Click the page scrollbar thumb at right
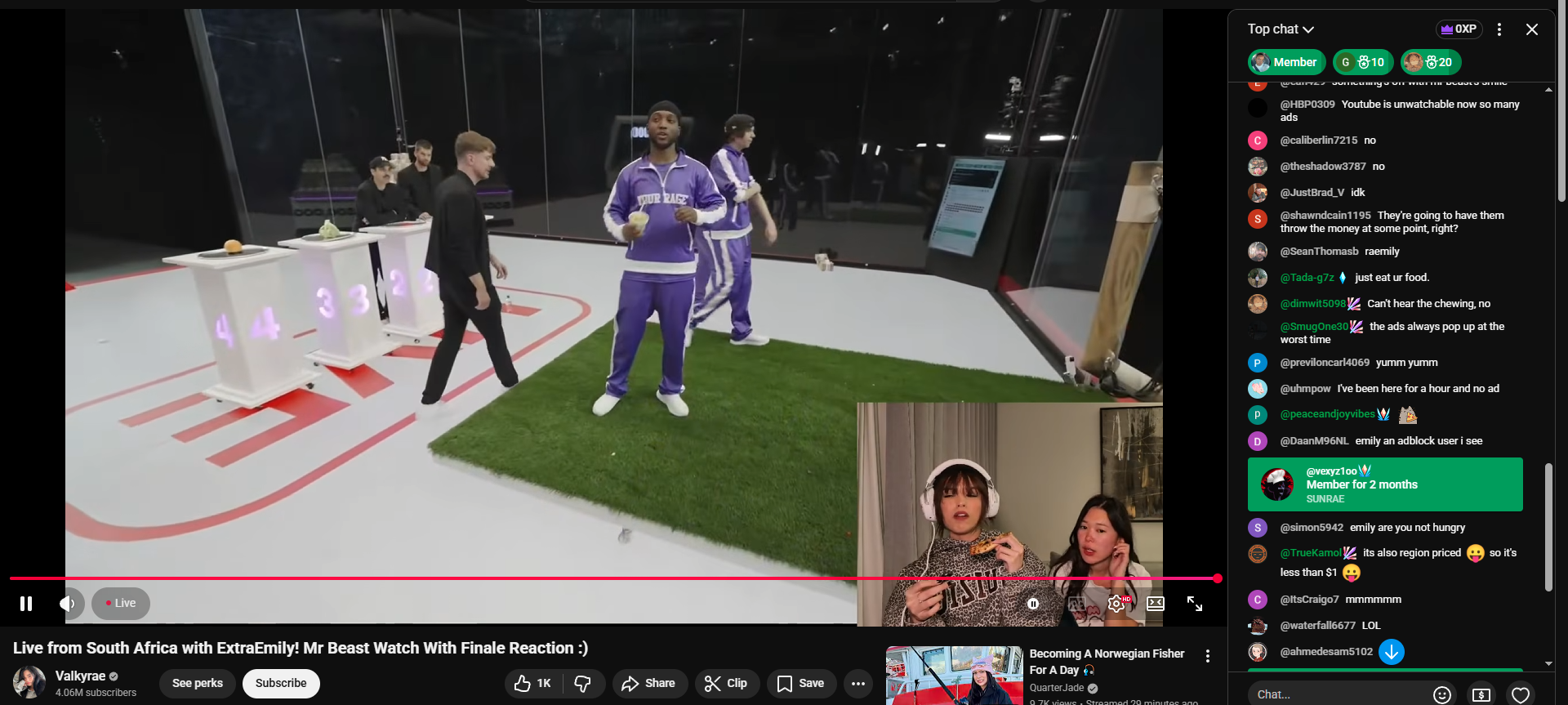Screen dimensions: 1568x705 tap(1562, 102)
